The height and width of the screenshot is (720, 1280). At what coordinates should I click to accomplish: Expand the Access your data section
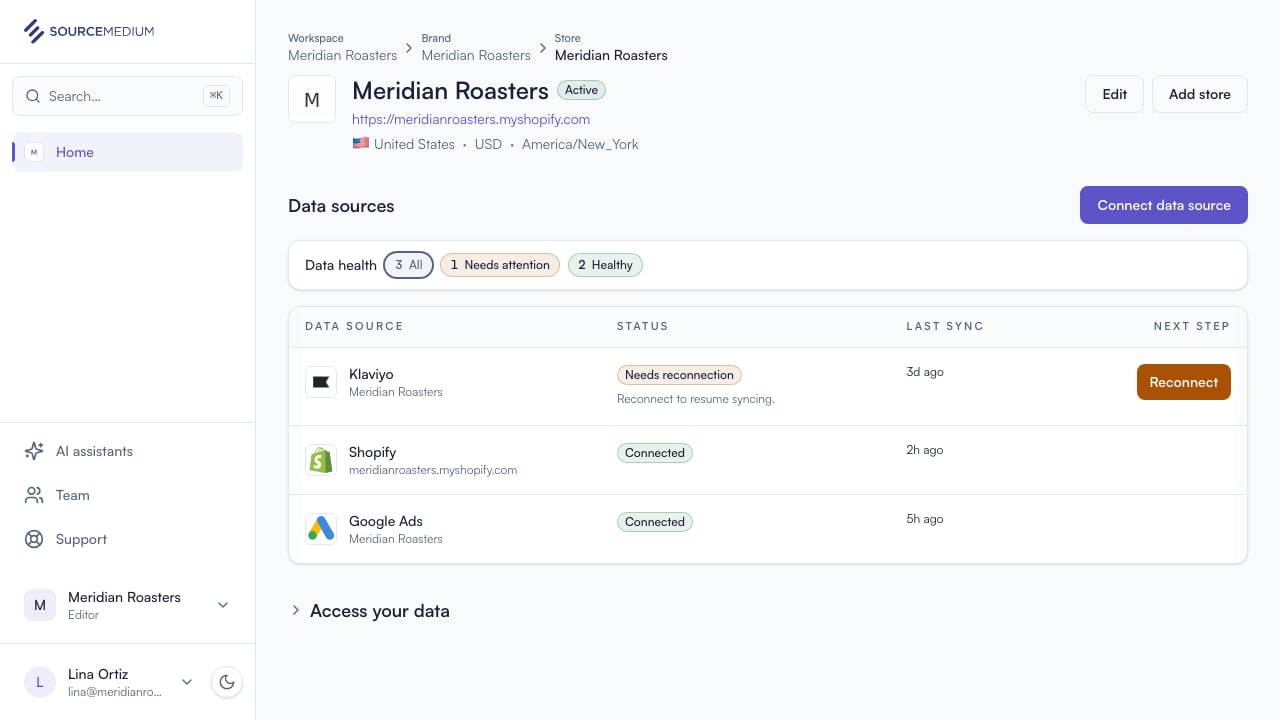(x=370, y=611)
